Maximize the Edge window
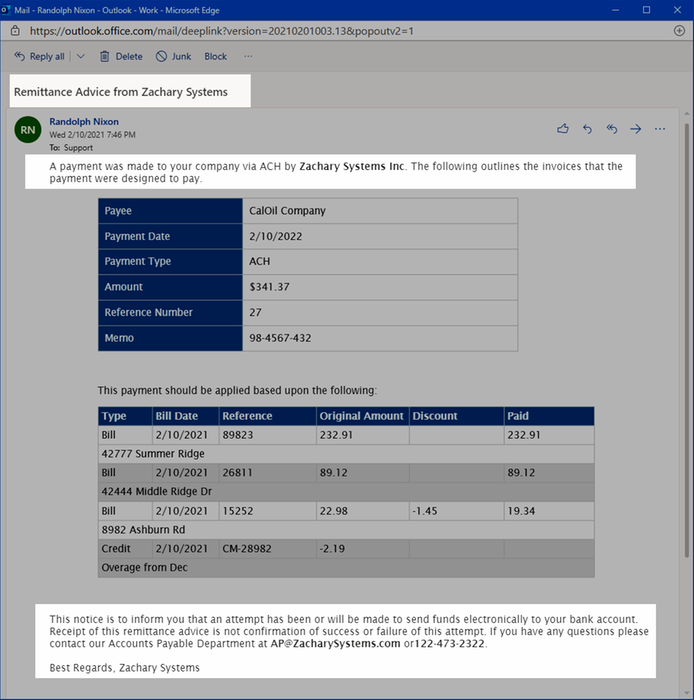The height and width of the screenshot is (700, 694). pyautogui.click(x=646, y=10)
